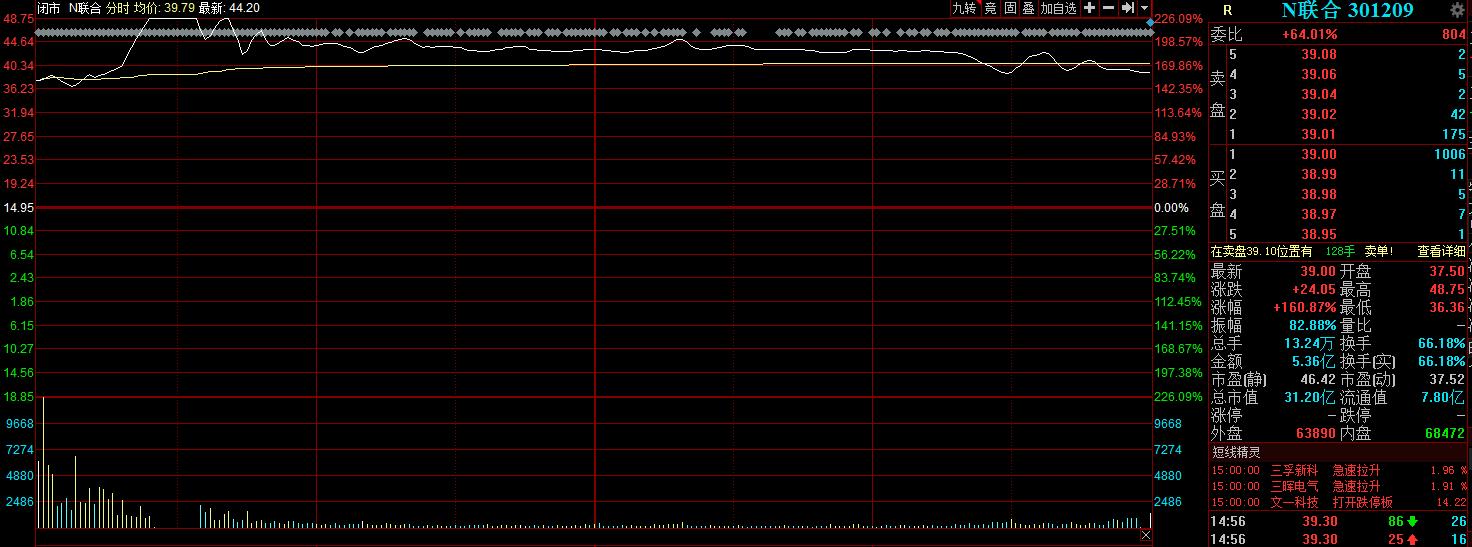Click the jump-to-end arrow icon
The image size is (1472, 547).
click(x=1127, y=8)
